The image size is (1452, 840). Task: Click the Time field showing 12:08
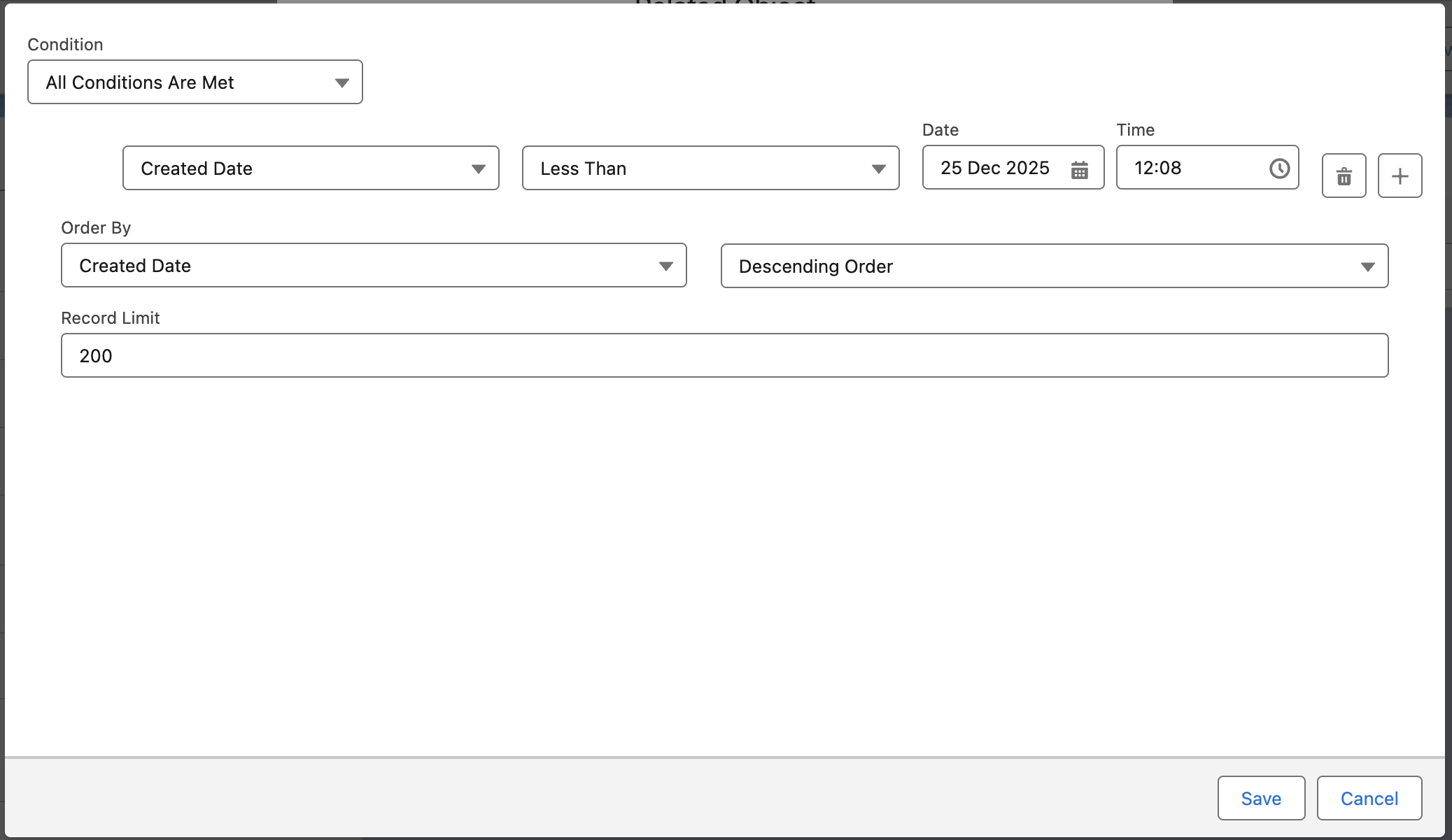pyautogui.click(x=1190, y=169)
